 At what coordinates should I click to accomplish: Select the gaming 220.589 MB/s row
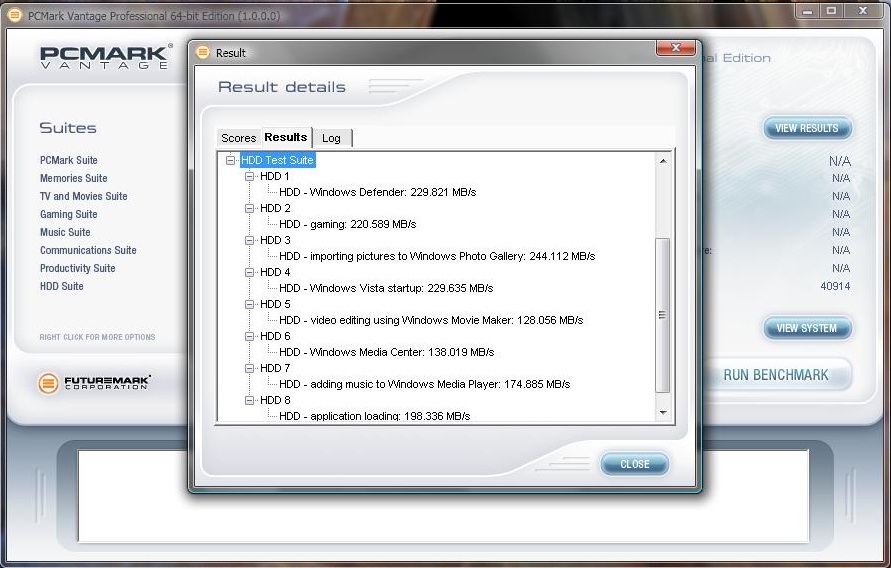click(x=348, y=224)
